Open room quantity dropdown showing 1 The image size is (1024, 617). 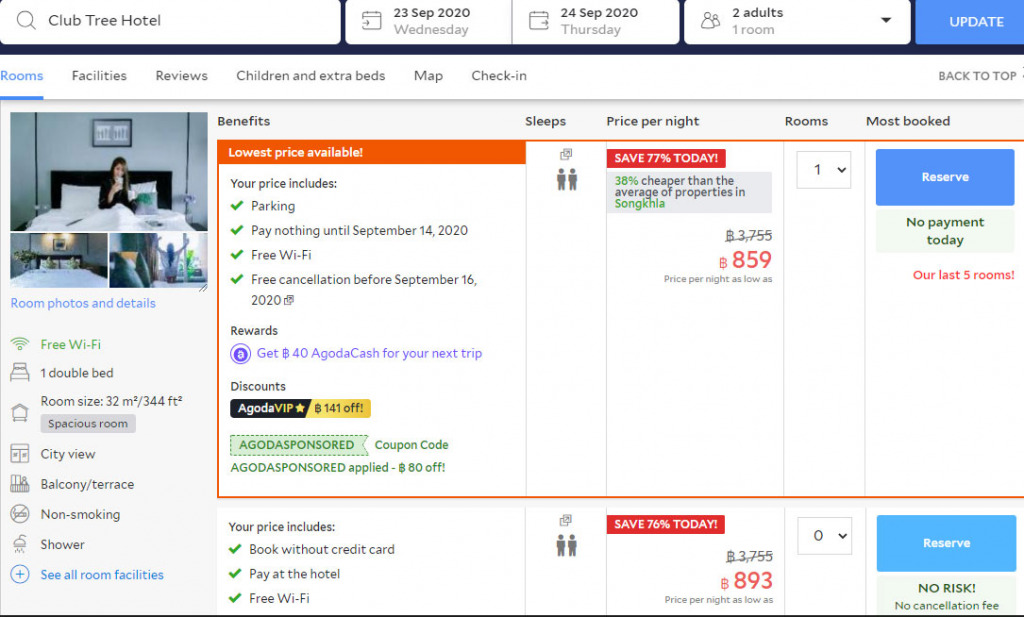(x=823, y=170)
